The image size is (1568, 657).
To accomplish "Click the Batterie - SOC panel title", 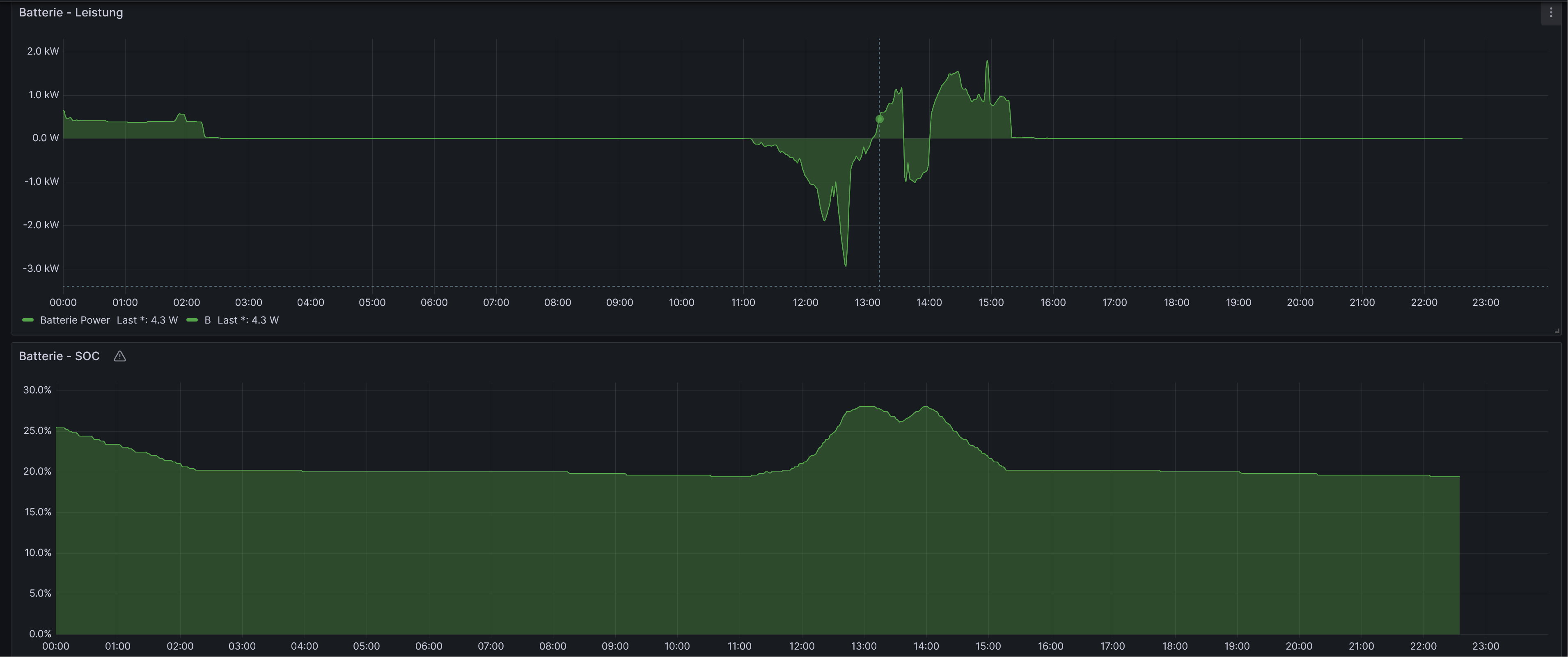I will coord(59,356).
